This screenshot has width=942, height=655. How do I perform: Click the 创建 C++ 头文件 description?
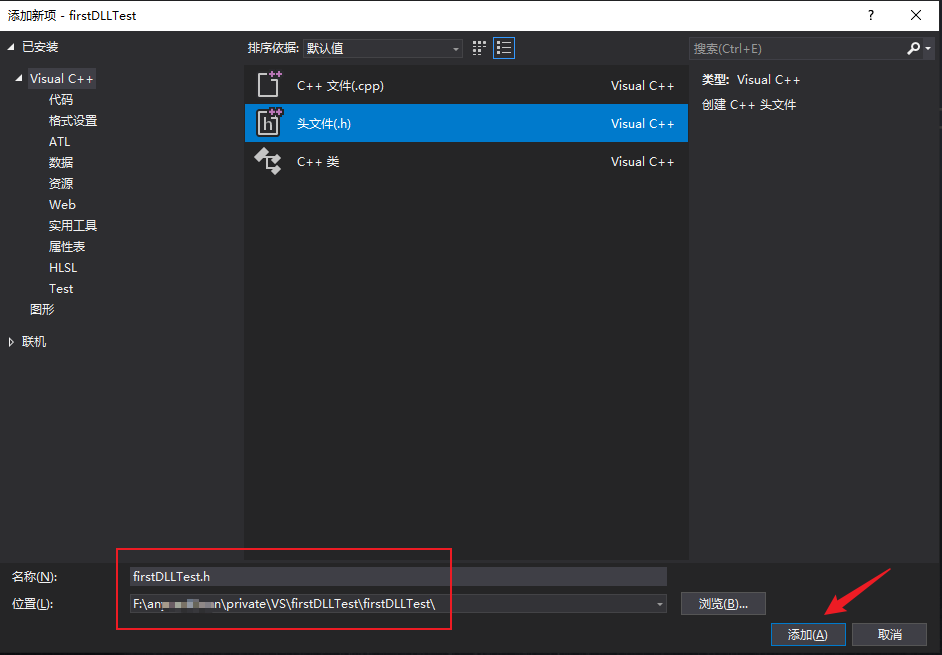749,105
